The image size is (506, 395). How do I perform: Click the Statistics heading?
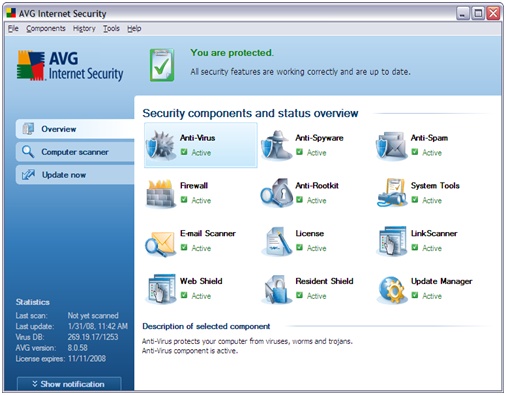pos(33,302)
